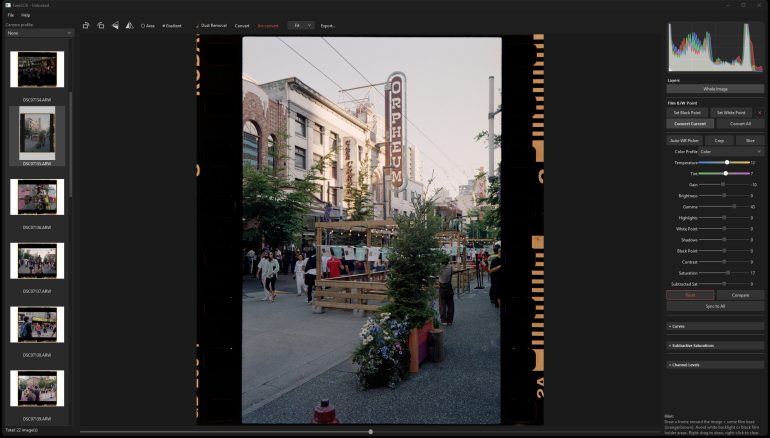The height and width of the screenshot is (438, 770).
Task: Open the Help menu
Action: pyautogui.click(x=26, y=15)
